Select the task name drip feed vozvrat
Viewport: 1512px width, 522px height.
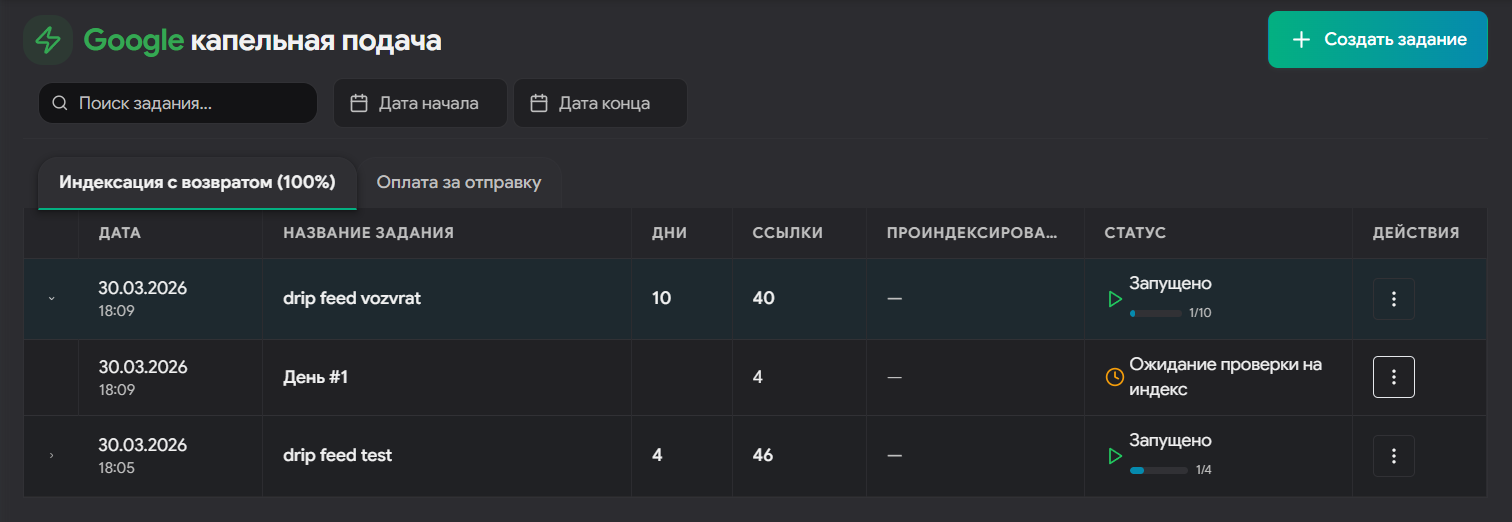pyautogui.click(x=352, y=299)
